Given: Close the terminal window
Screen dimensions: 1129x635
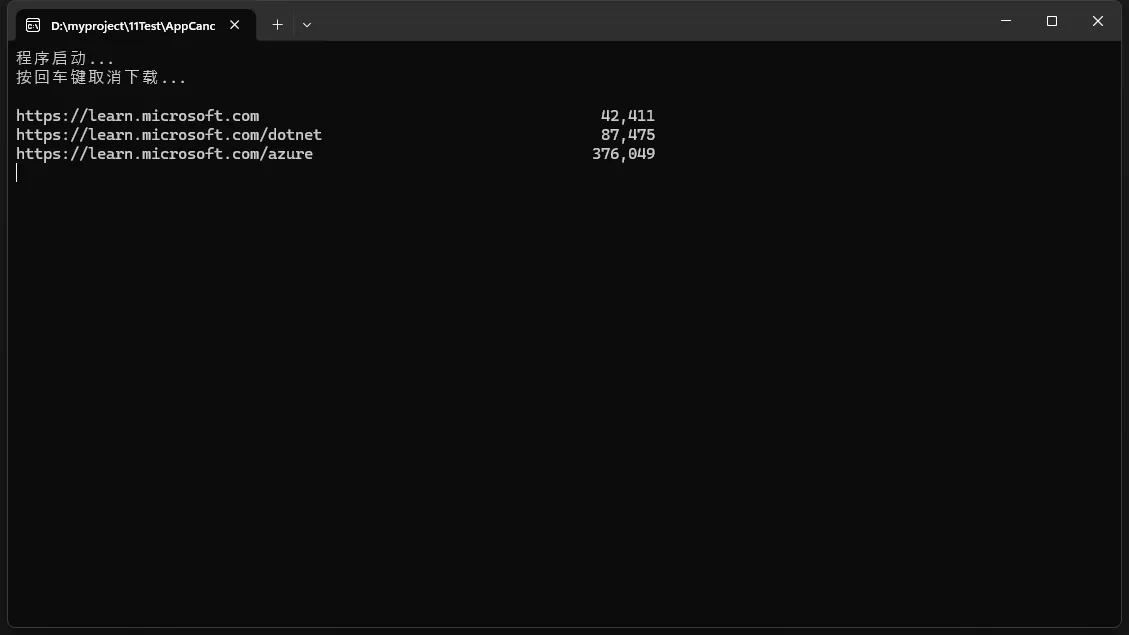Looking at the screenshot, I should 1097,21.
